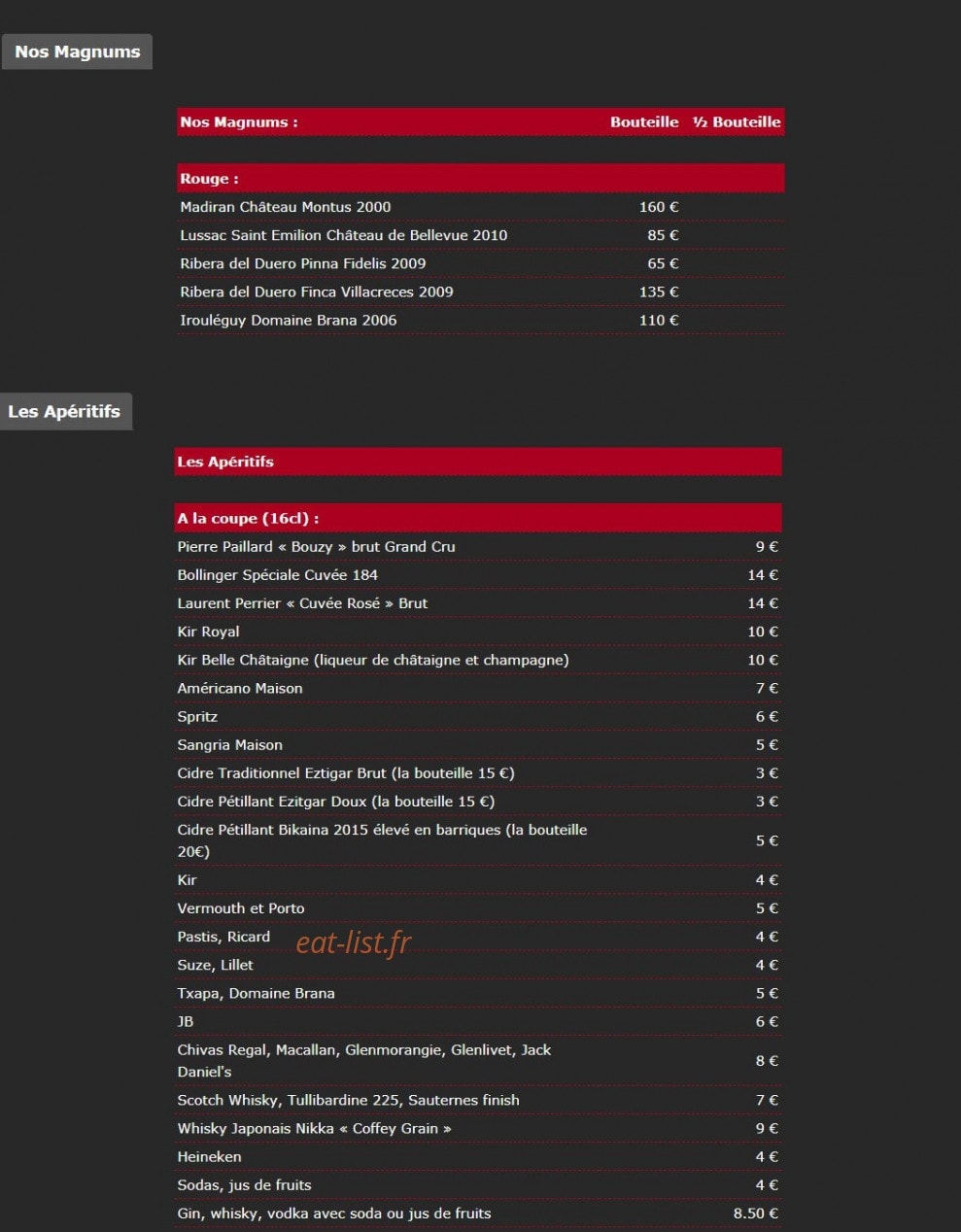The width and height of the screenshot is (961, 1232).
Task: Click the 5 € price for Txapa
Action: pyautogui.click(x=767, y=993)
